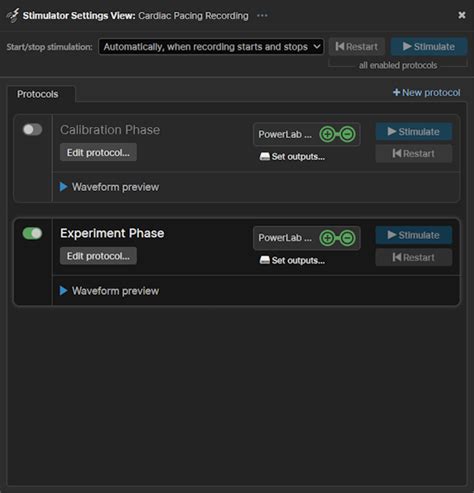Viewport: 474px width, 493px height.
Task: Click negative output icon for Experiment Phase
Action: [347, 238]
